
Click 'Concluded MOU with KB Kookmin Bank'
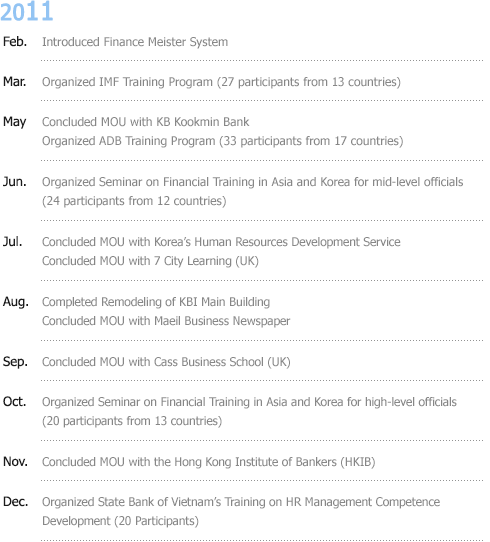(x=145, y=122)
